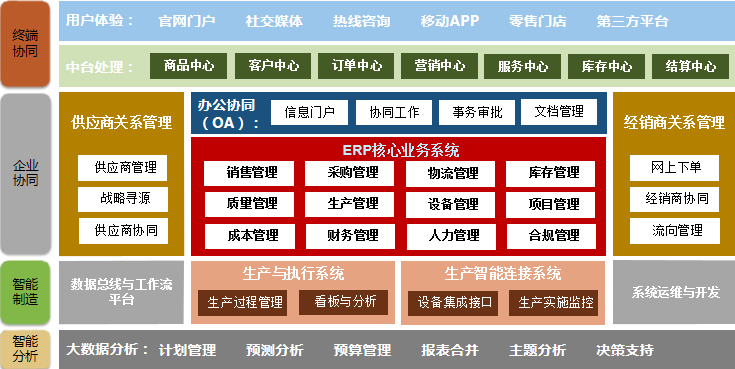
Task: Click the 网上下单 box
Action: [x=674, y=168]
